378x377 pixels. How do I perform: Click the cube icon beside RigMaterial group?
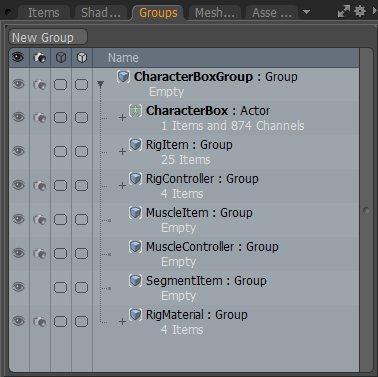point(135,315)
